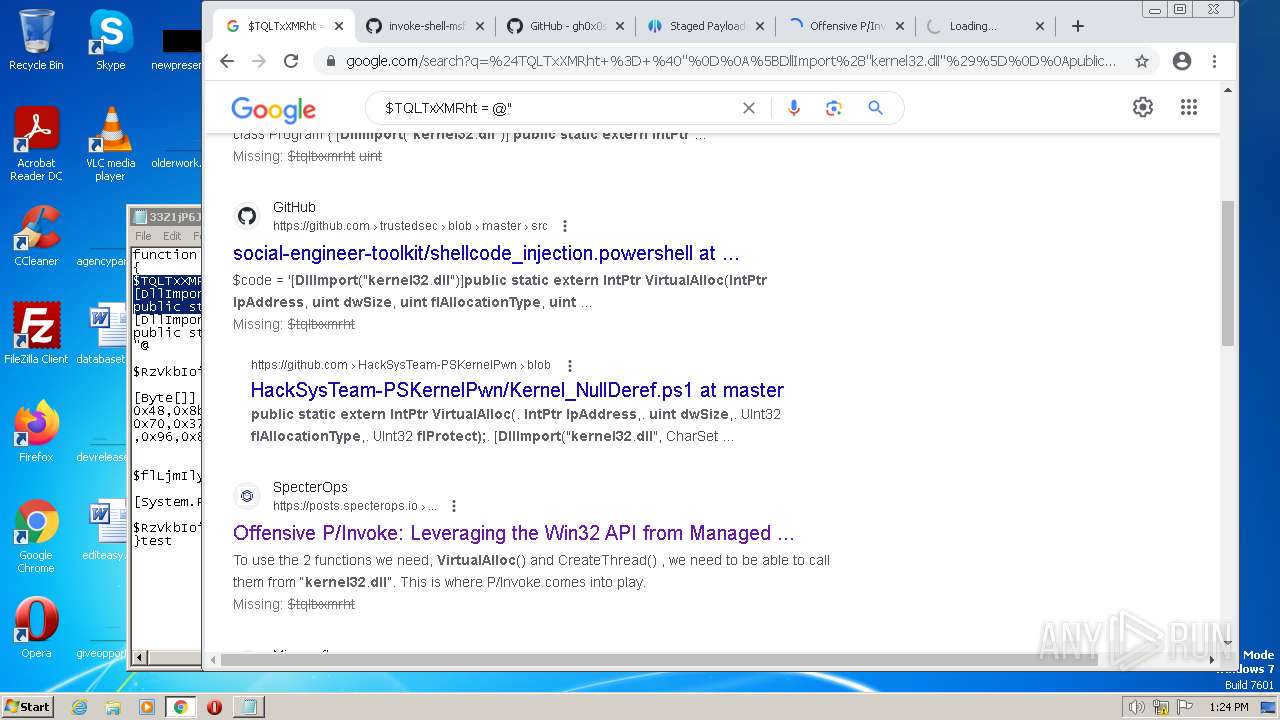Start voice search with the microphone
This screenshot has width=1280, height=720.
(x=794, y=108)
